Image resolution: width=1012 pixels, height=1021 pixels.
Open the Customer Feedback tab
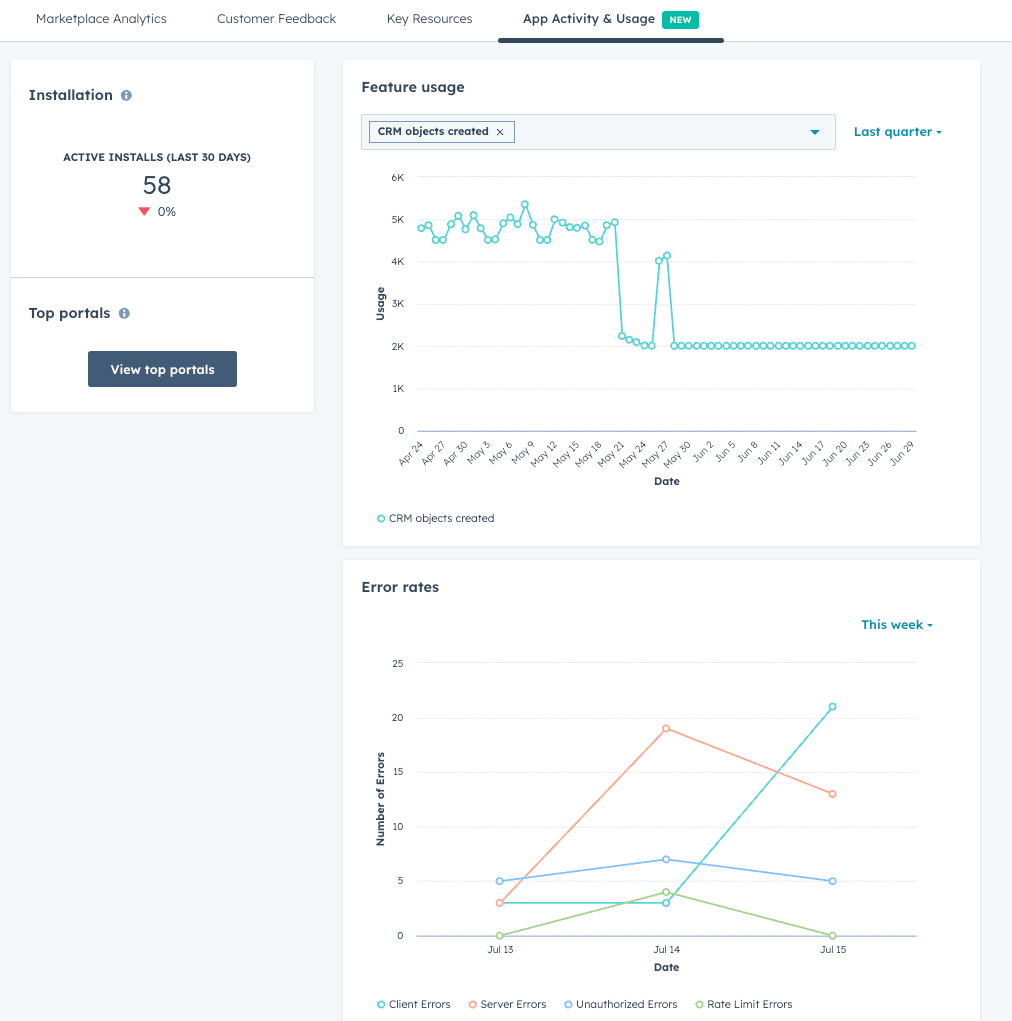pos(276,19)
